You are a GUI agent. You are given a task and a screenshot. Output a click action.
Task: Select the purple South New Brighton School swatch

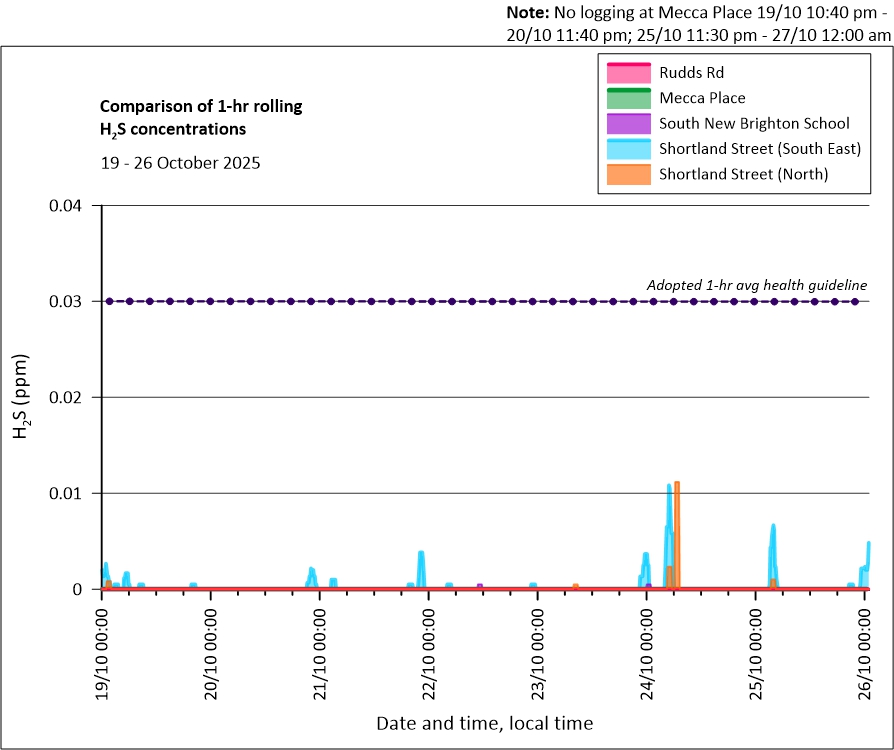[x=627, y=124]
